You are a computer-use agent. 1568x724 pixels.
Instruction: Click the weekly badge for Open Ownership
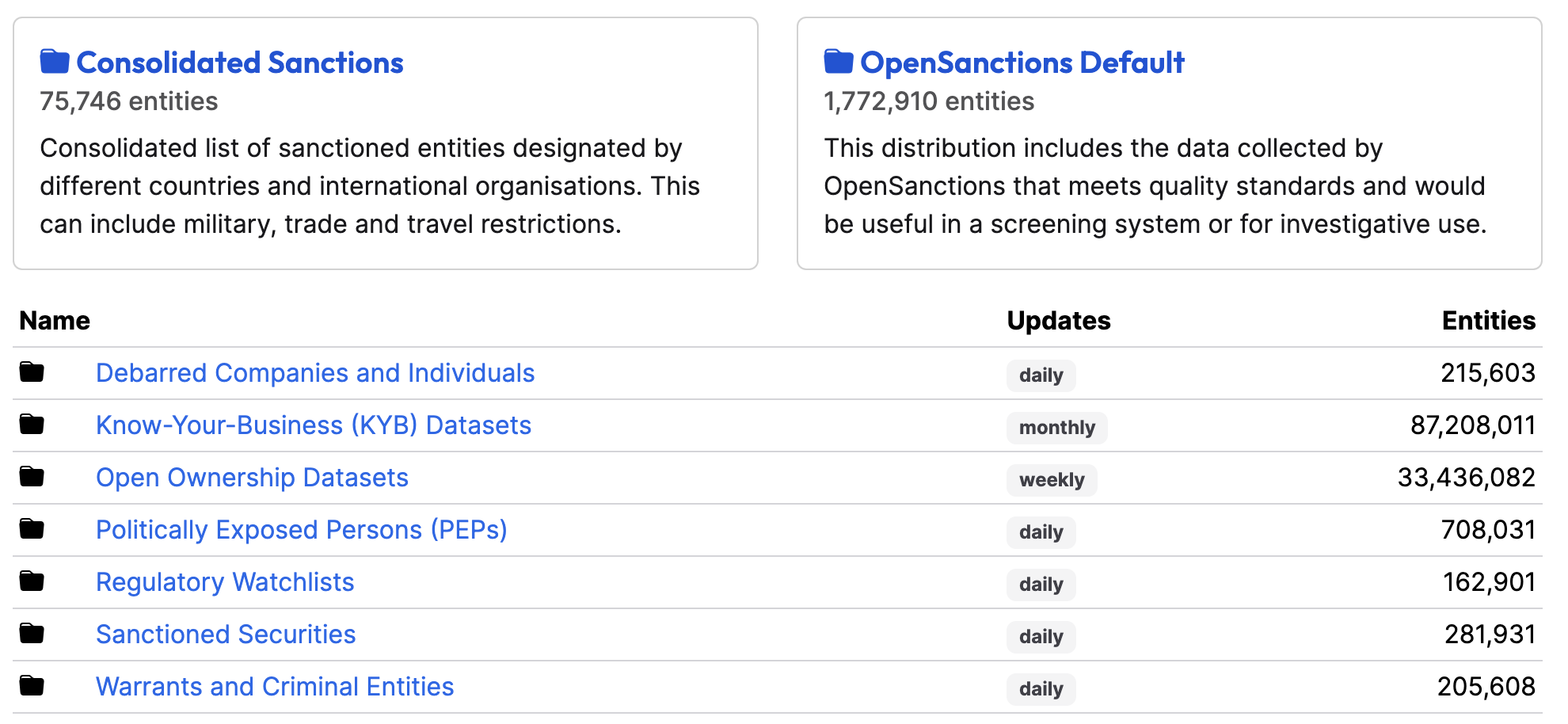pos(1052,480)
